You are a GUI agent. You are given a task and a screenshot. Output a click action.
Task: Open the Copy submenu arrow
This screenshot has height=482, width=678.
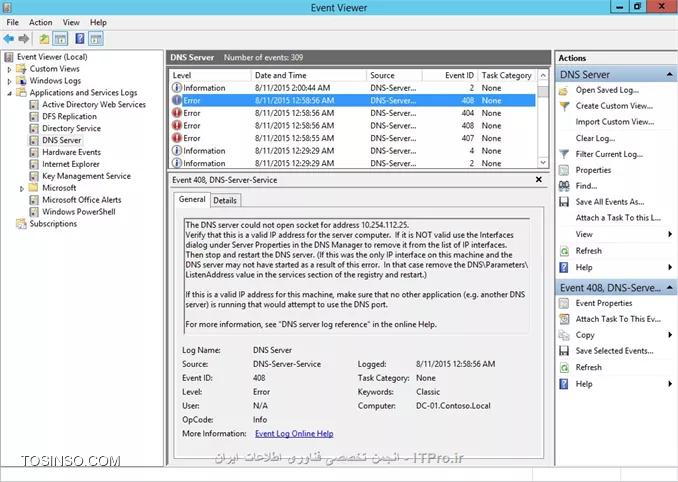click(x=670, y=335)
